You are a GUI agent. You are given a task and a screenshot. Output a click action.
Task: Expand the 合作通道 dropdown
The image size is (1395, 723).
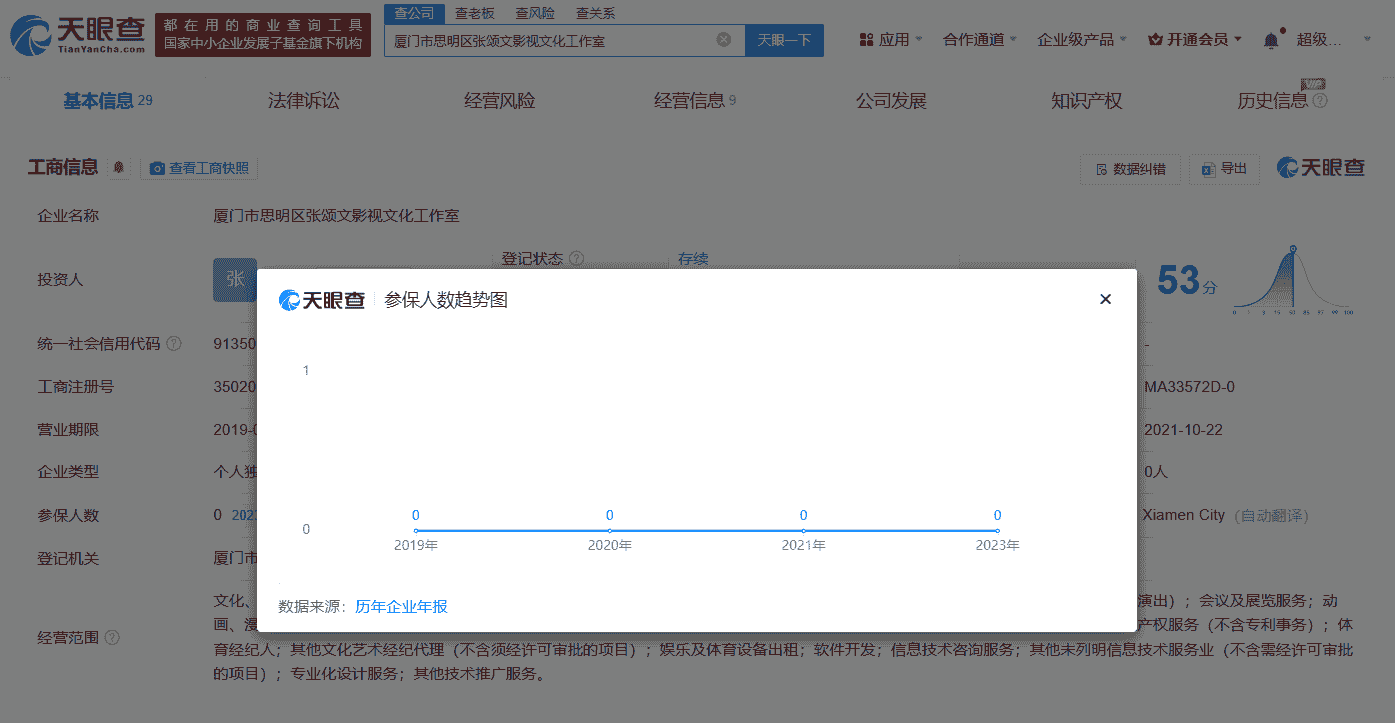(979, 40)
